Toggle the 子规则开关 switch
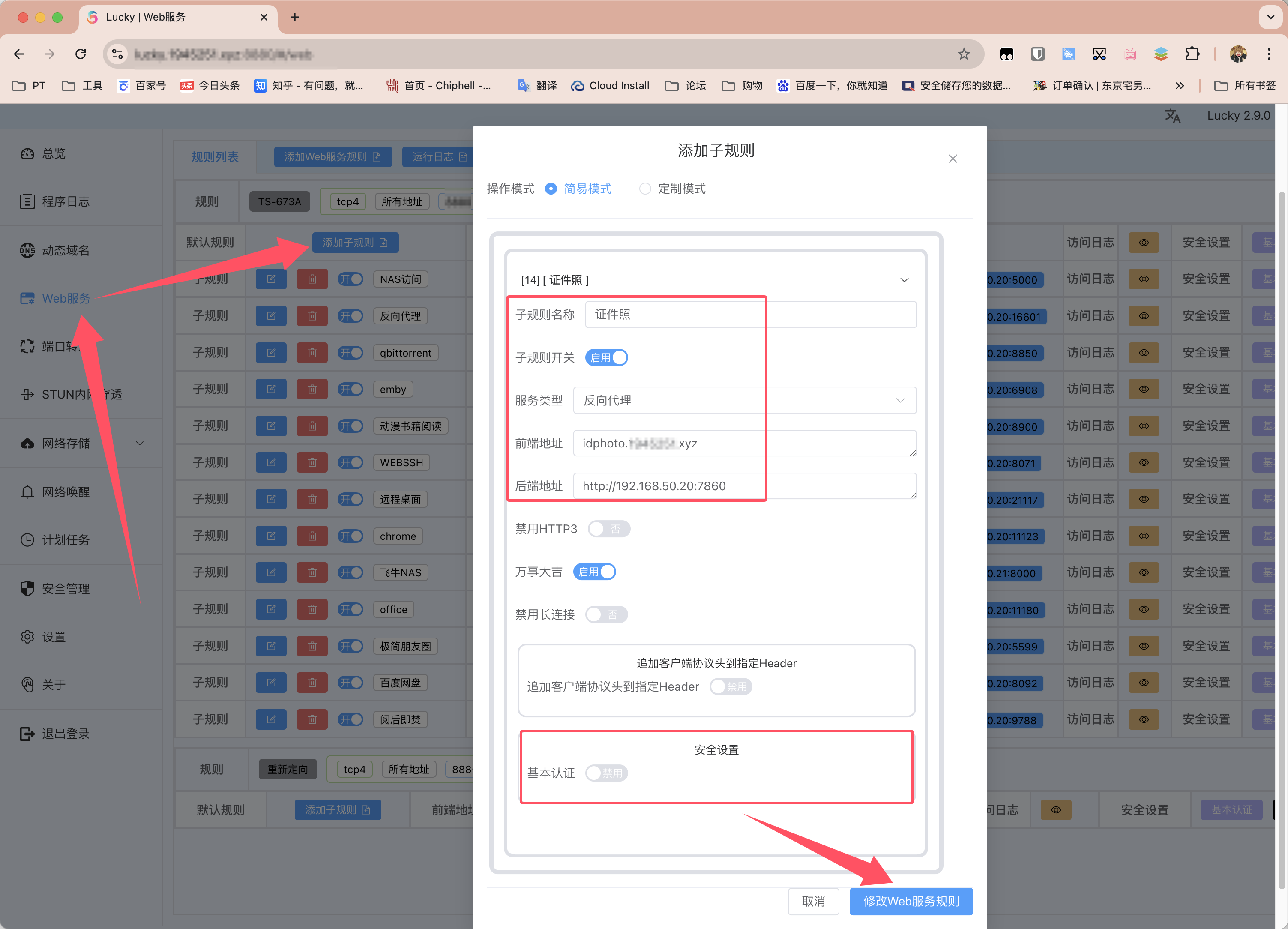 click(606, 358)
